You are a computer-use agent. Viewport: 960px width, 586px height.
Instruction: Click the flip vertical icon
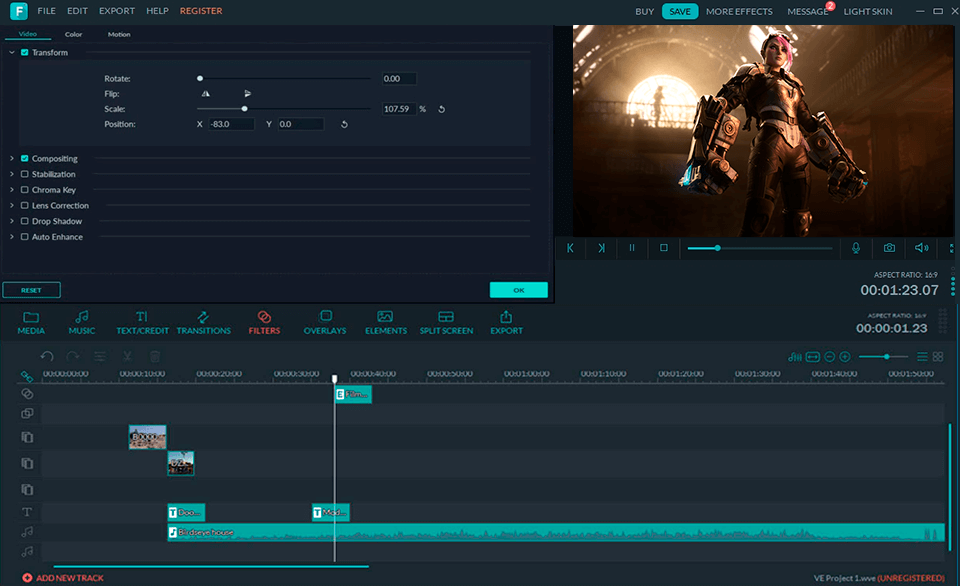247,94
